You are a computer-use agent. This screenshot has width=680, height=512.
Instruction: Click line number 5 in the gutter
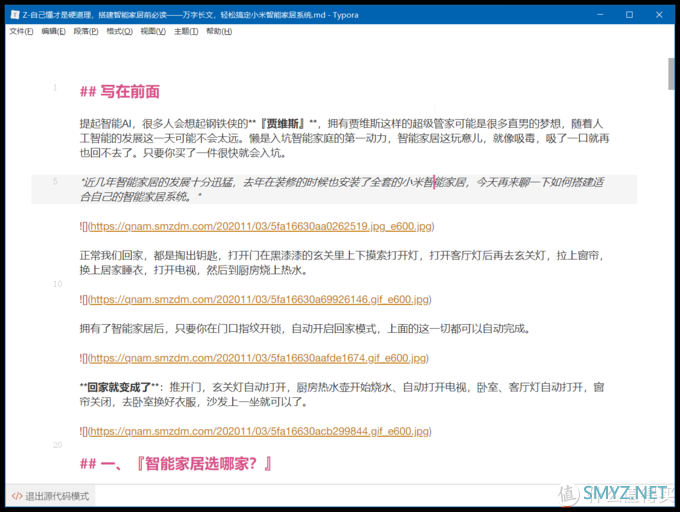click(55, 181)
